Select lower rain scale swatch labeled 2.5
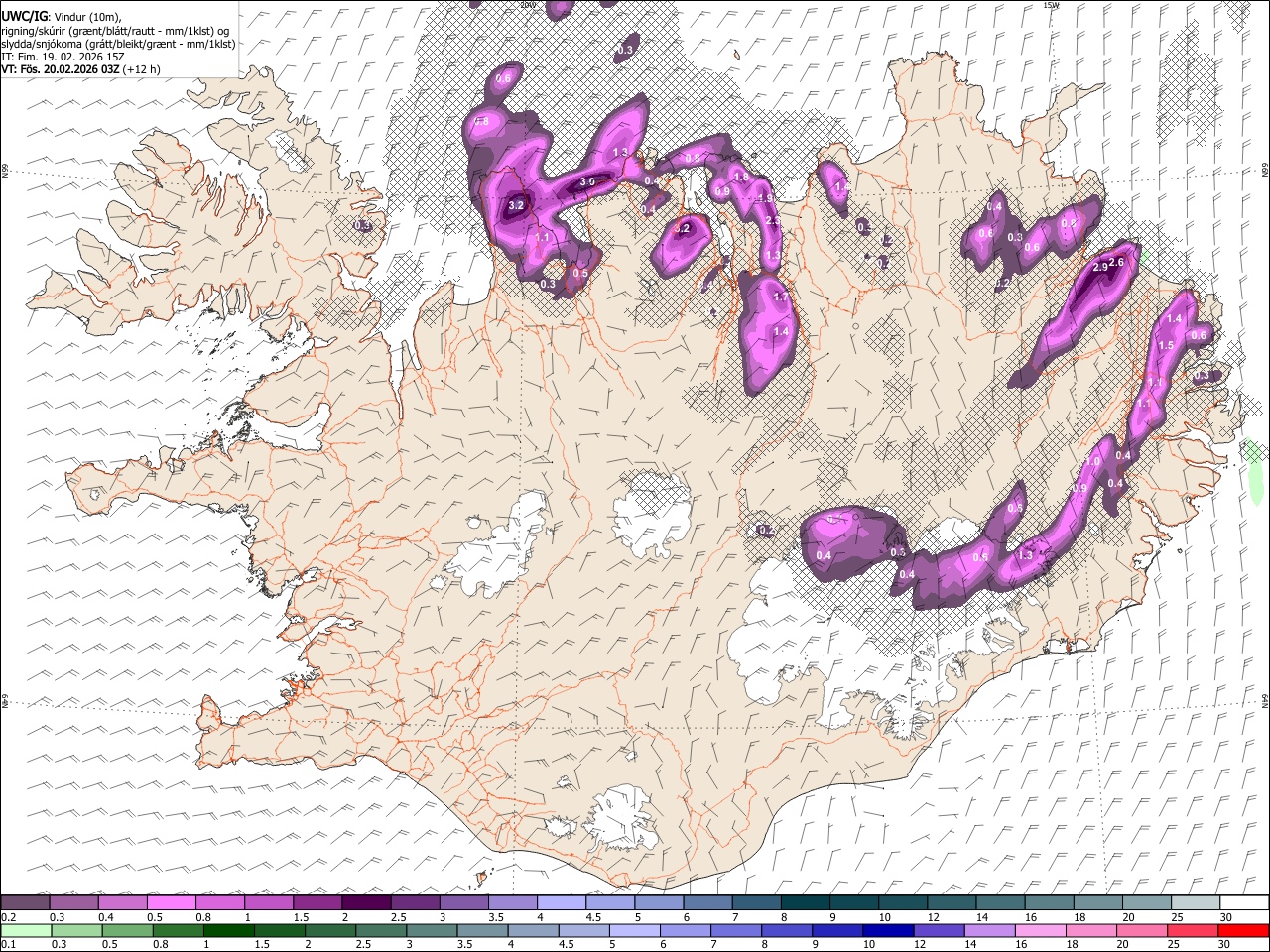1270x952 pixels. [x=381, y=931]
